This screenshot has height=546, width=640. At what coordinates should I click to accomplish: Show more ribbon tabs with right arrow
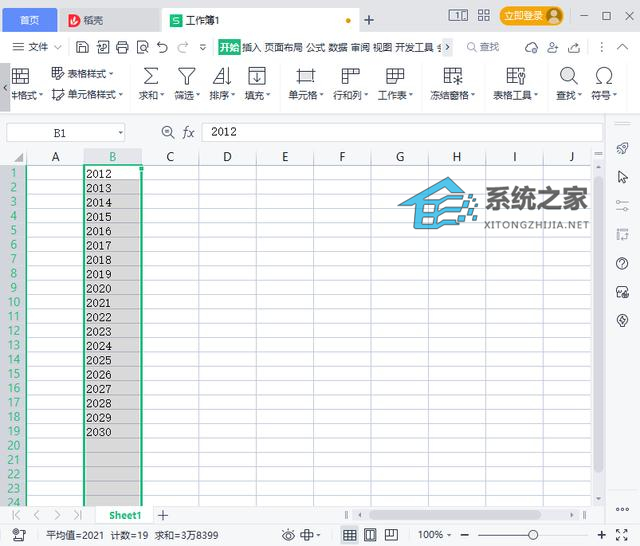tap(447, 47)
